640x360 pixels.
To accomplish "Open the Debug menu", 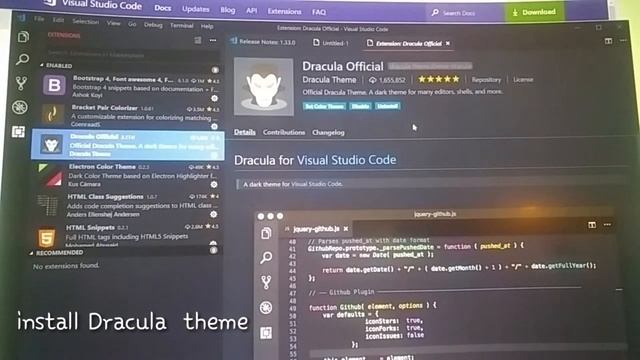I will tap(153, 25).
